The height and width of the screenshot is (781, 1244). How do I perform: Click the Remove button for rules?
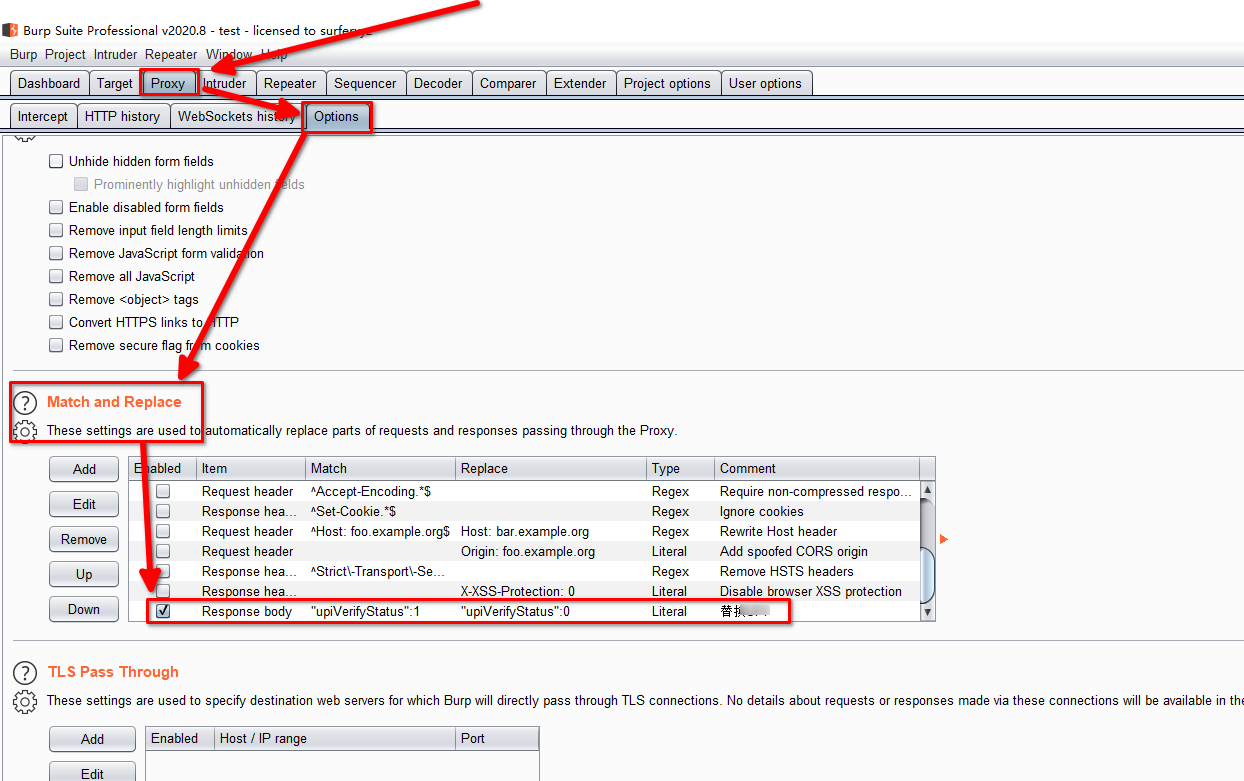coord(84,539)
